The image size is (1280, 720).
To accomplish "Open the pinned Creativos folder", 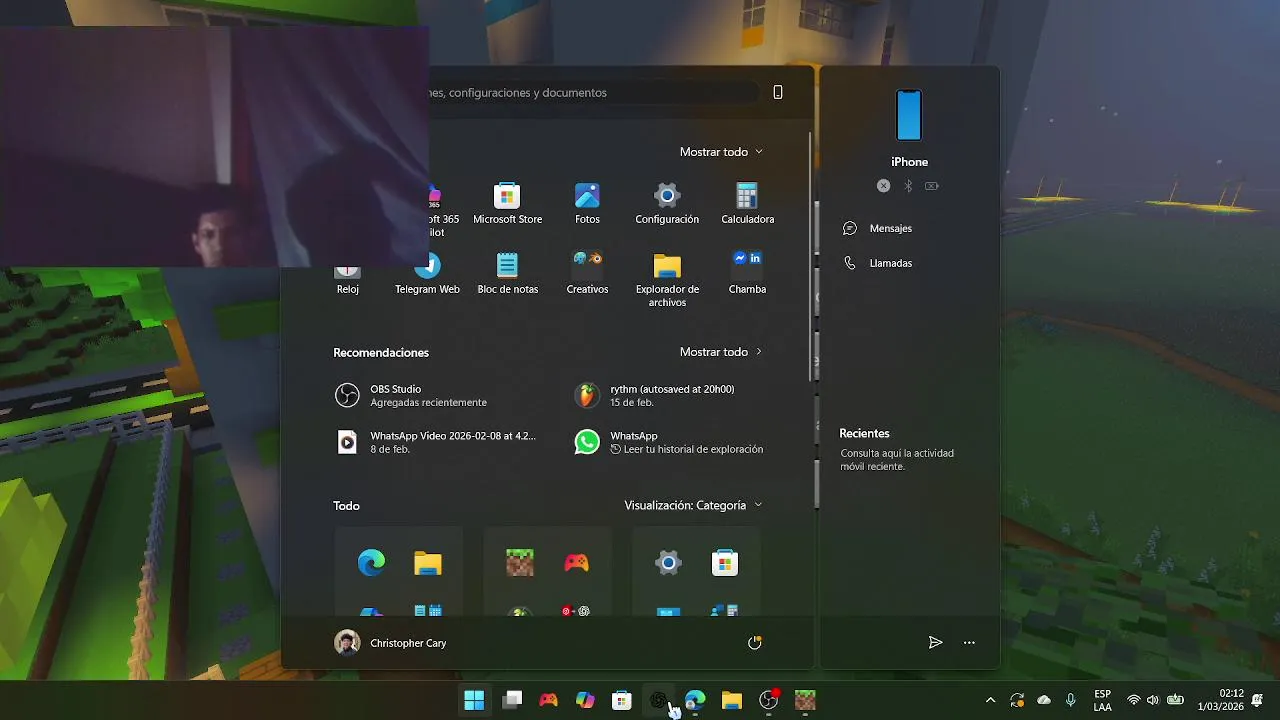I will coord(587,274).
